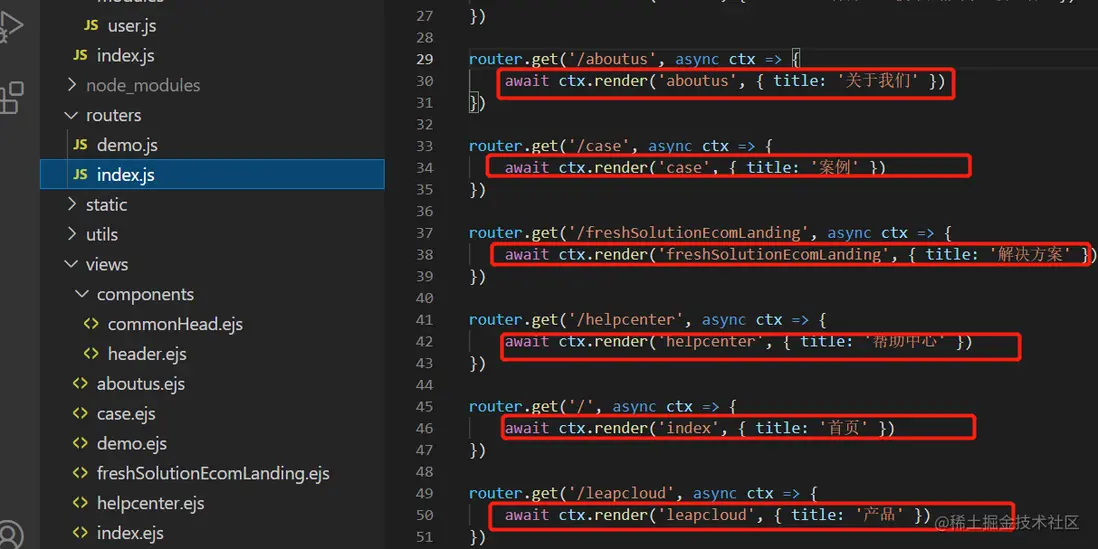
Task: Open freshSolutionEcomLanding.ejs file
Action: pyautogui.click(x=213, y=474)
